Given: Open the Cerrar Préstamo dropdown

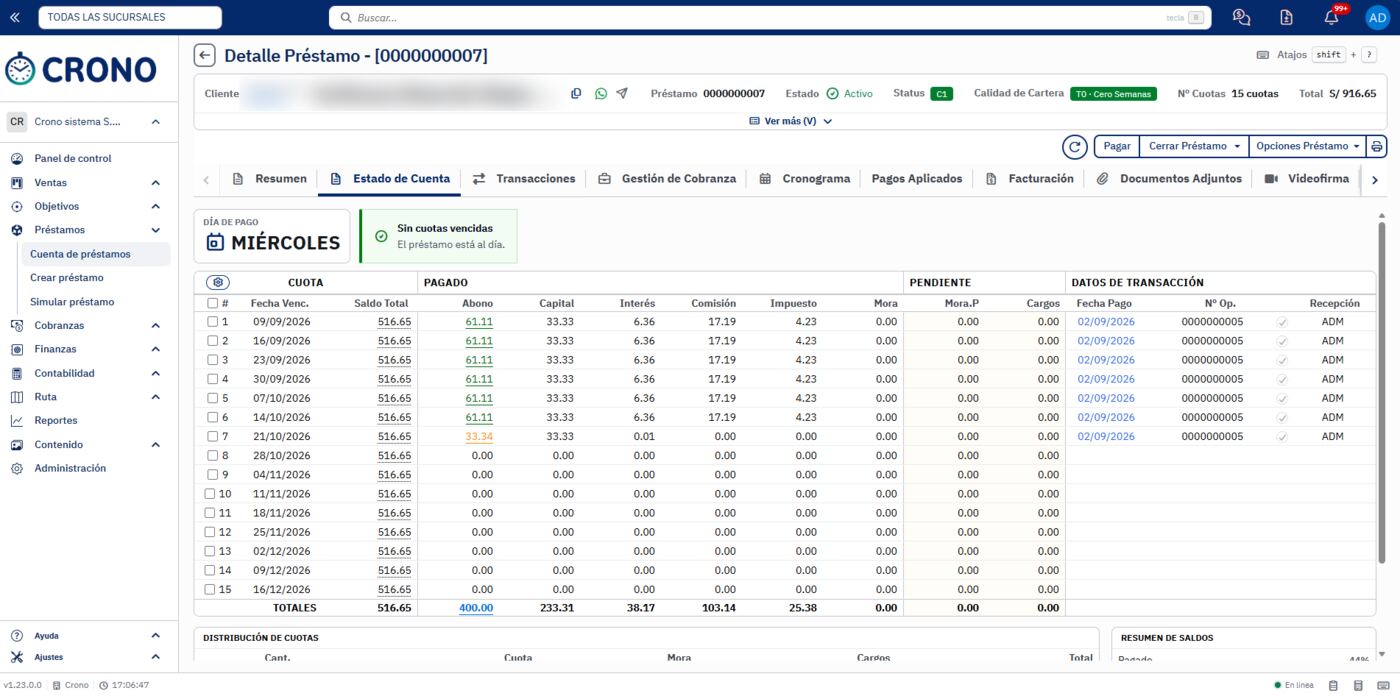Looking at the screenshot, I should click(1194, 147).
